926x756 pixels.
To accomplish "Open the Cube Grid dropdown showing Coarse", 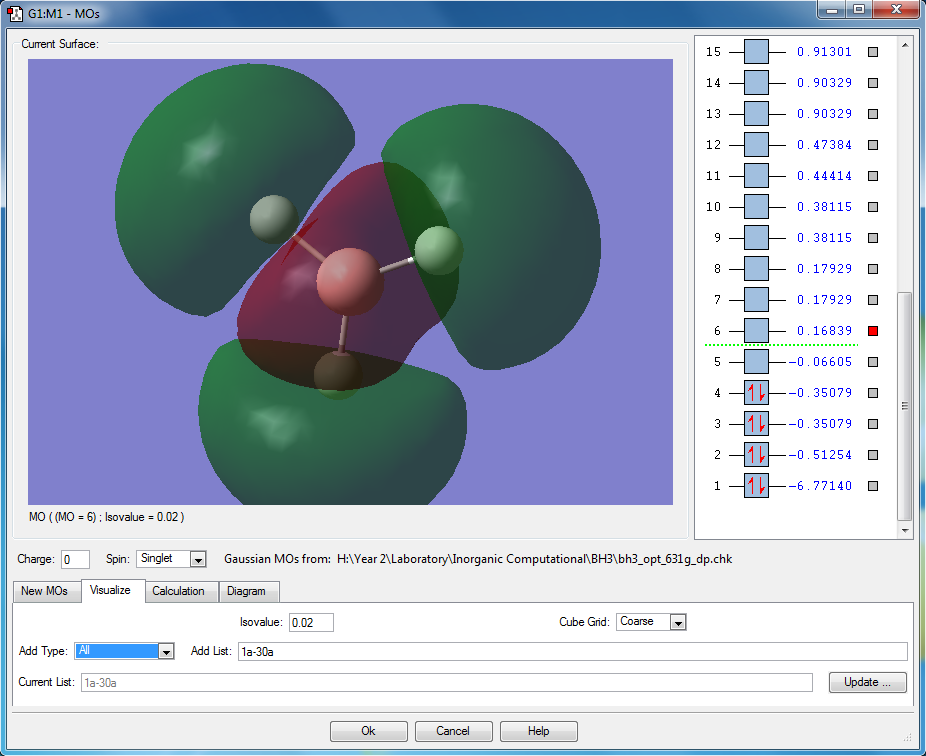I will point(677,622).
